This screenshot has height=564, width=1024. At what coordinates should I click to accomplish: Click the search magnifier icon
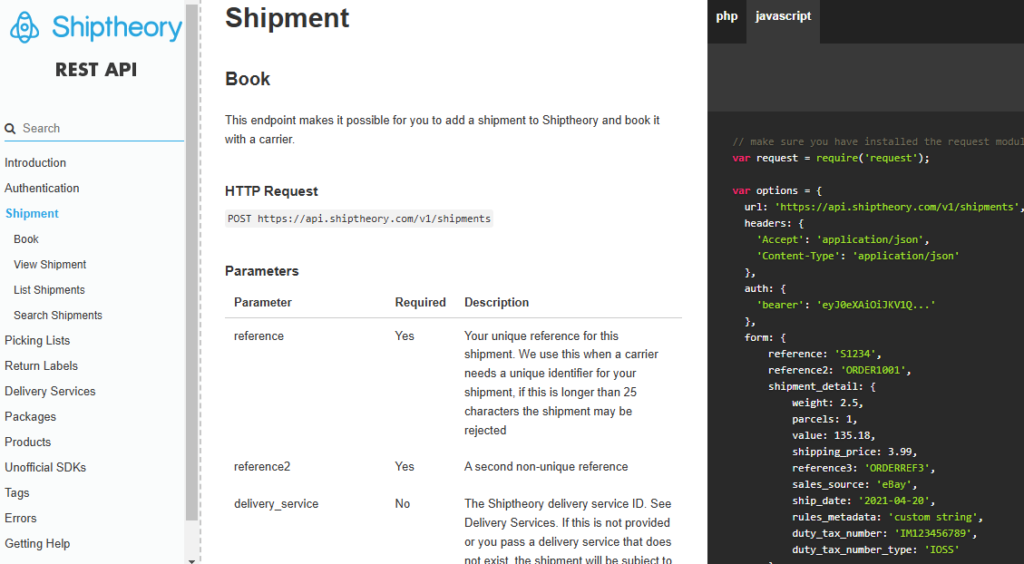[x=10, y=129]
